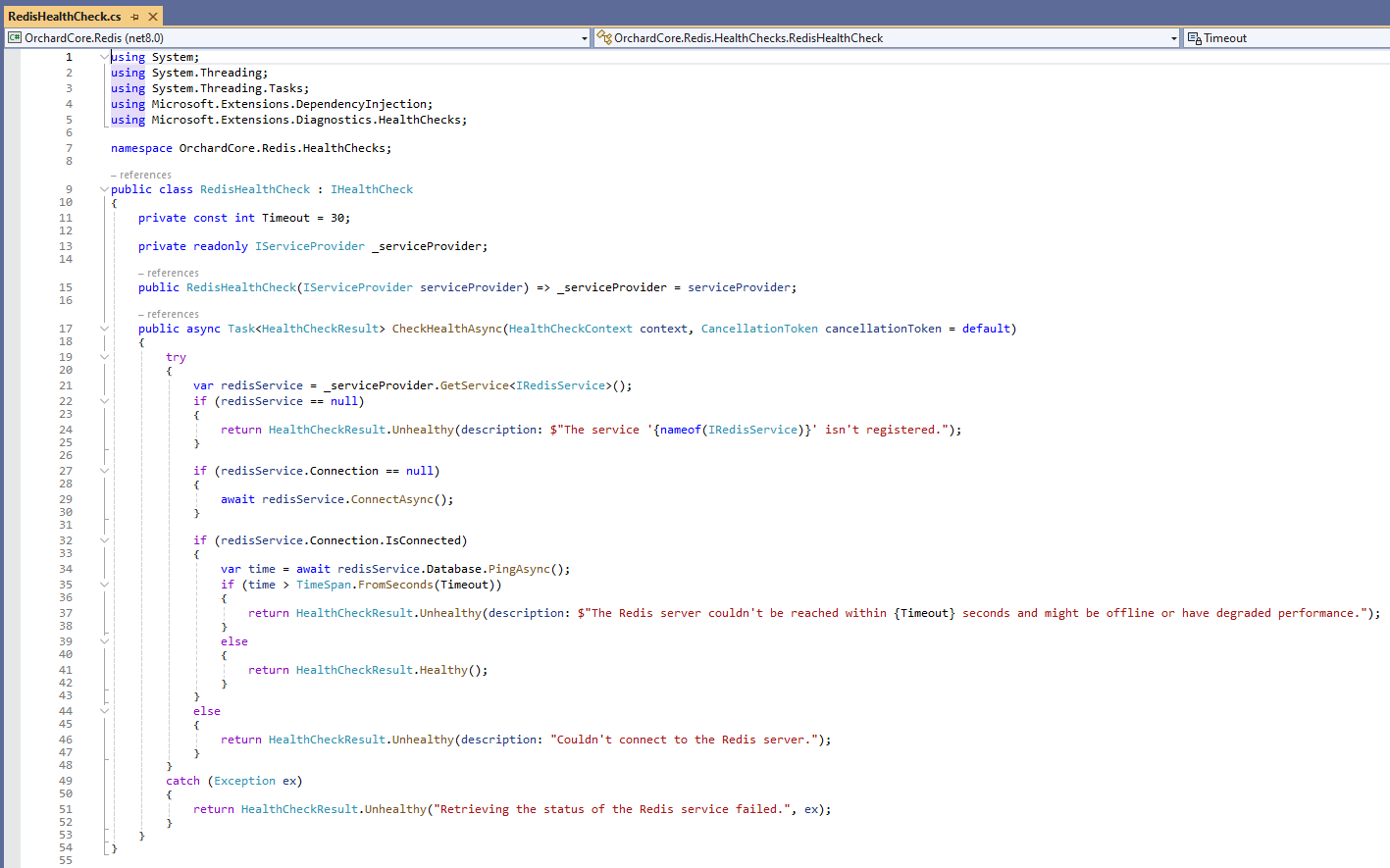The image size is (1390, 868).
Task: Click the value 30 on line 11
Action: click(x=337, y=218)
